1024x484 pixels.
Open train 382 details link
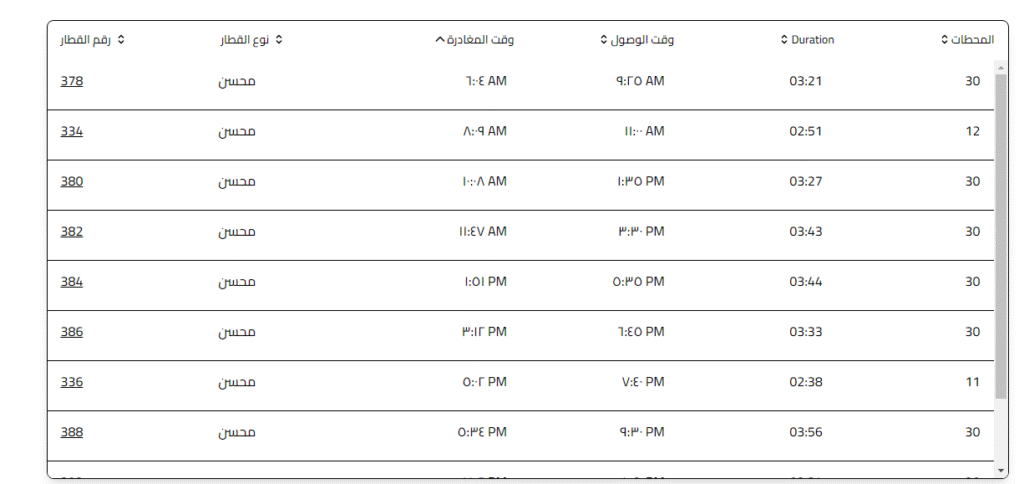[71, 231]
